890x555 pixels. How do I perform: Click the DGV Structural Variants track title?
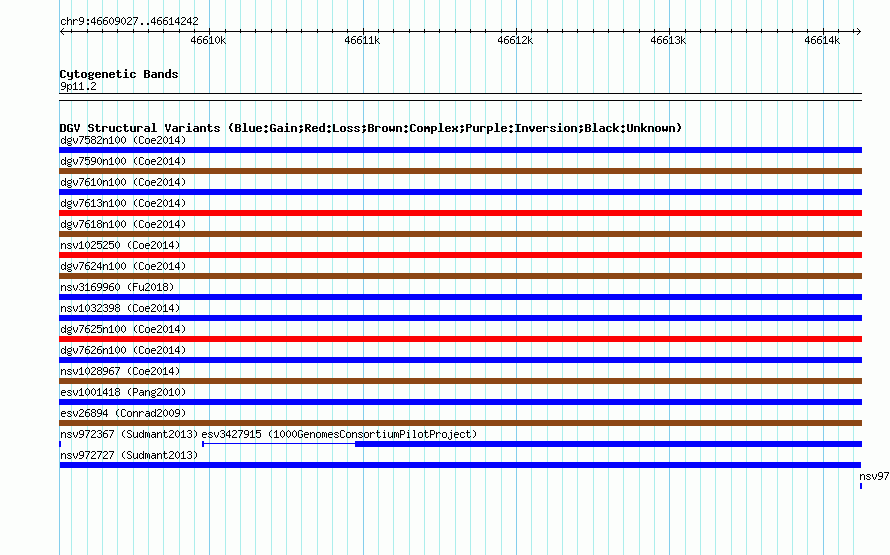click(x=371, y=128)
